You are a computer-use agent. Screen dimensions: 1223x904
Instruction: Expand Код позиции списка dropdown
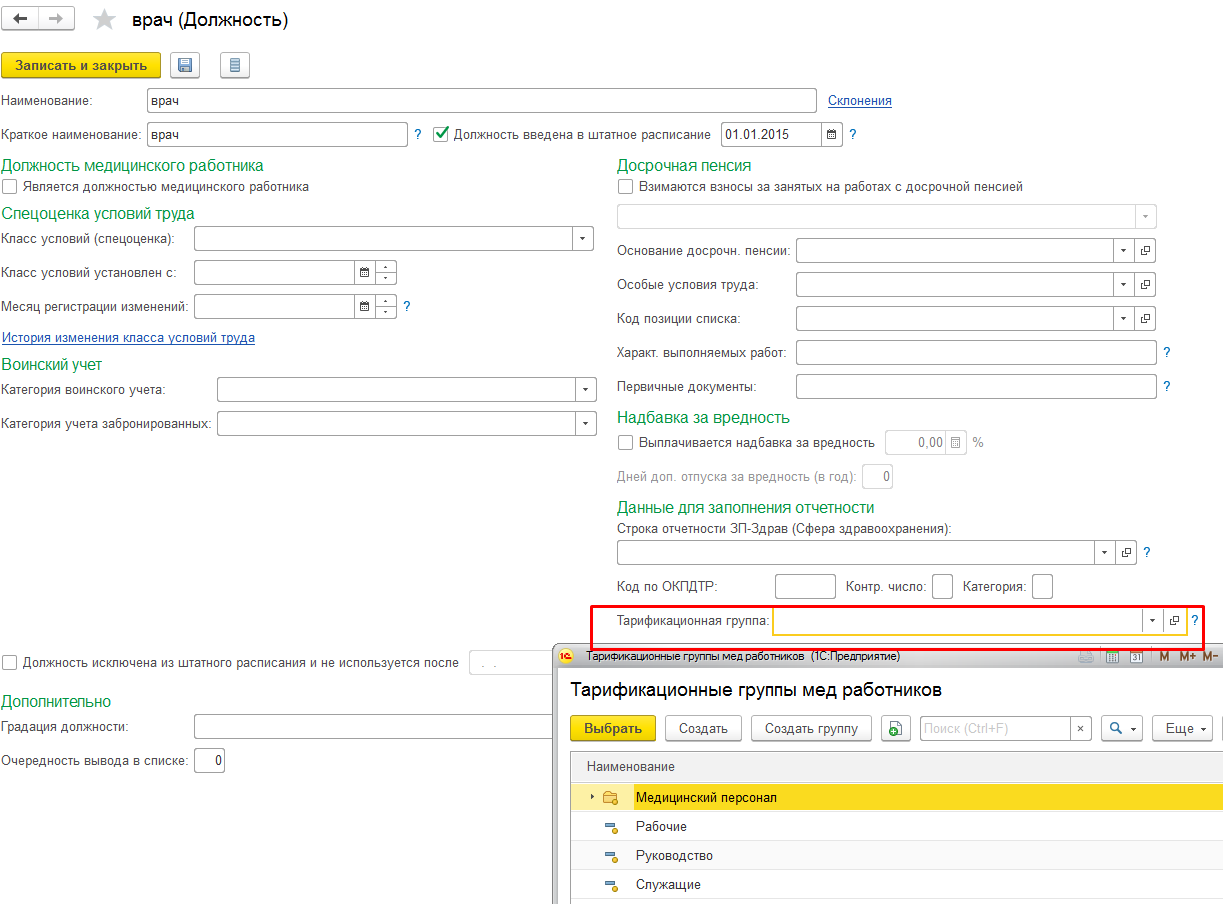[x=1124, y=319]
